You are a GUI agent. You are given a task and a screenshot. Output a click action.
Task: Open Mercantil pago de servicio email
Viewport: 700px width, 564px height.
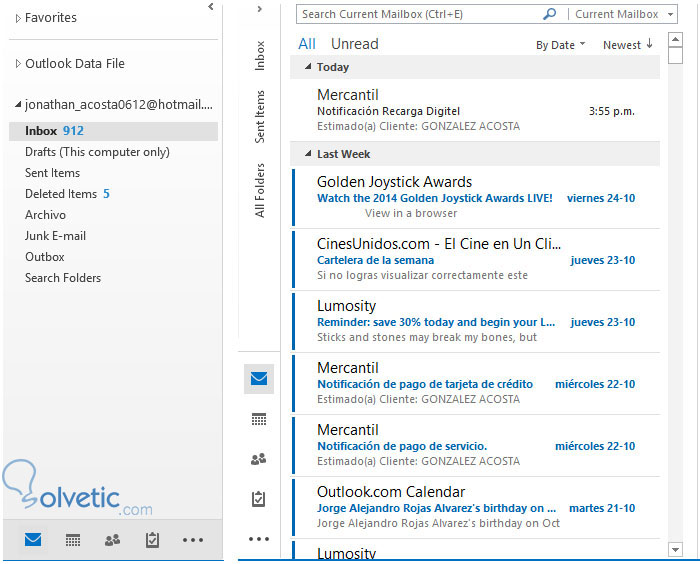tap(475, 446)
